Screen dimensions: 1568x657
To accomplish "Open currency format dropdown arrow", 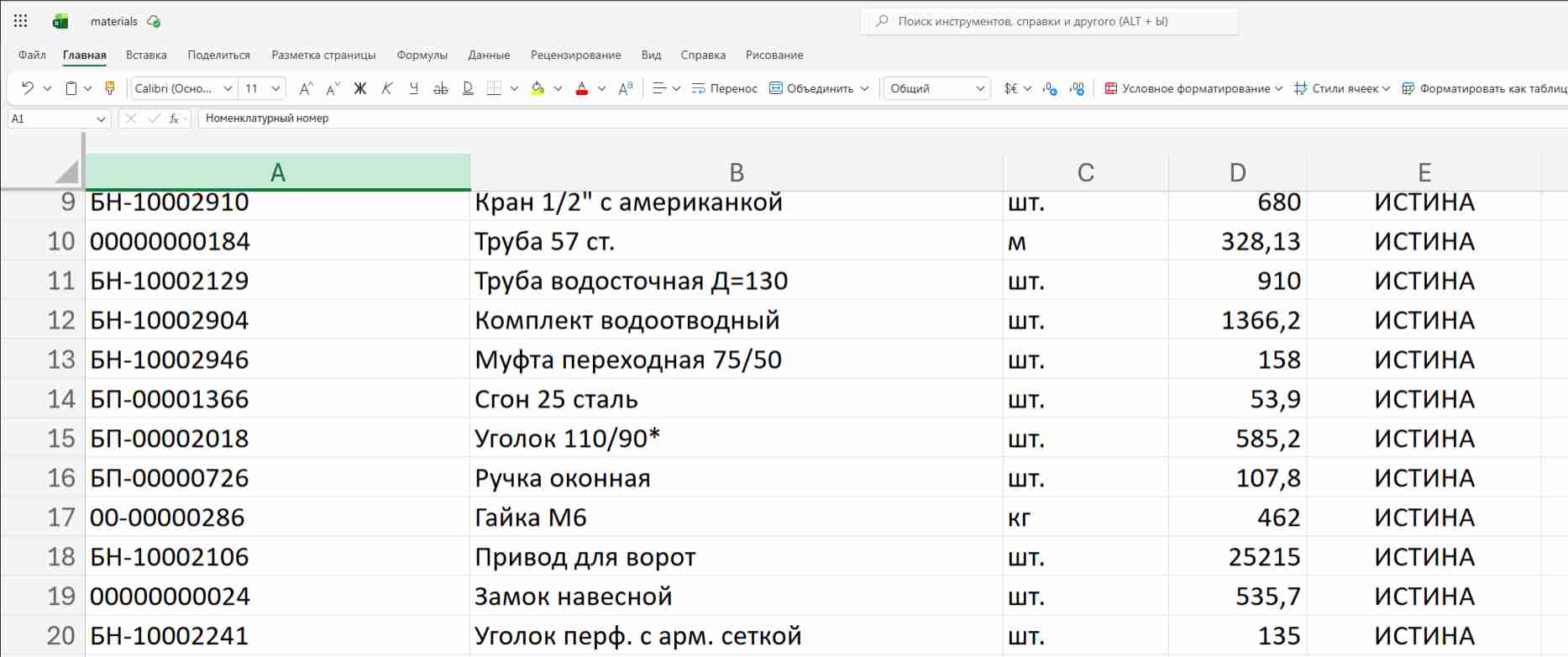I will pos(1027,88).
